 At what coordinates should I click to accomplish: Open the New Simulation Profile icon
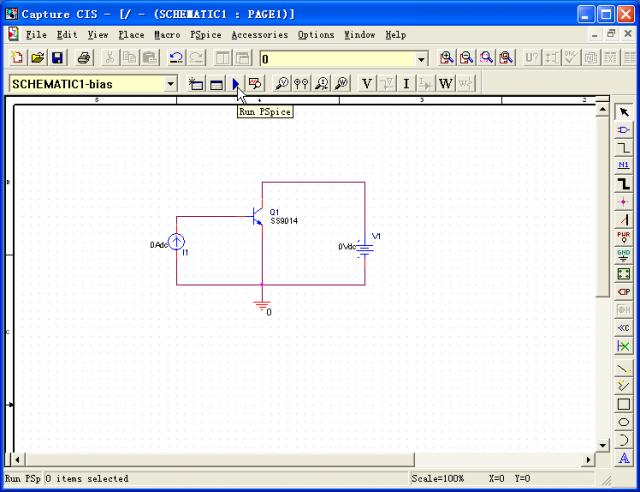(196, 84)
